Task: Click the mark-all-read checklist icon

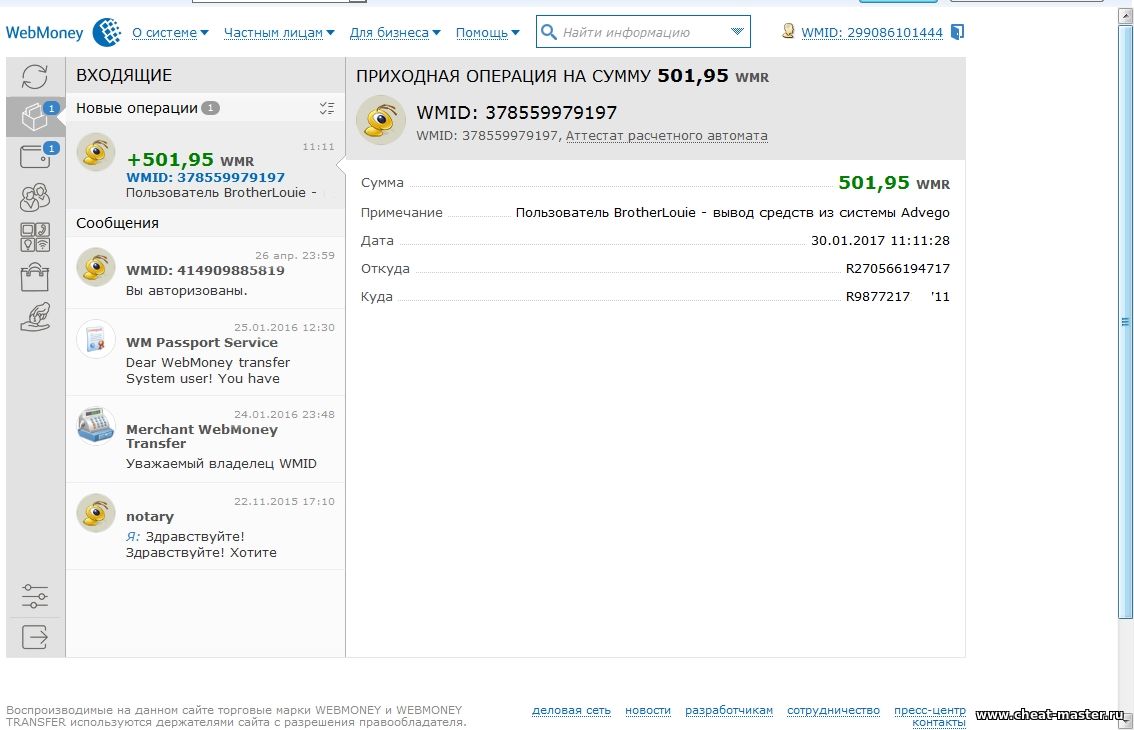Action: click(x=326, y=108)
